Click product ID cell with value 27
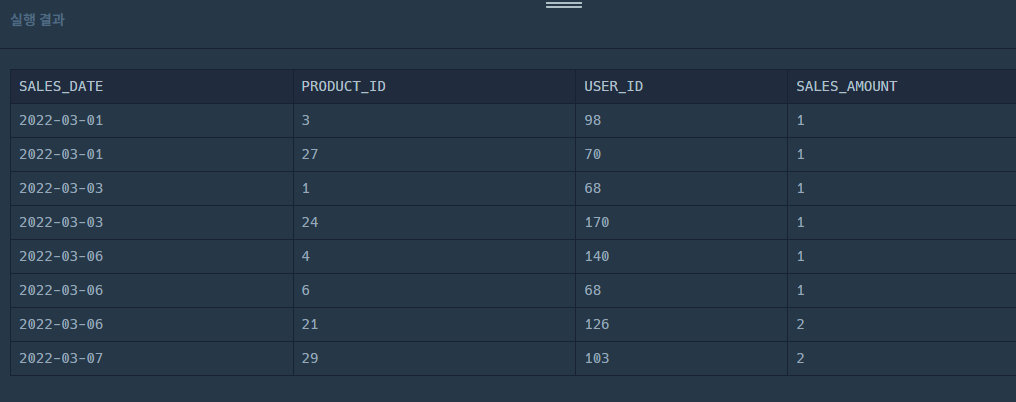 pos(434,154)
